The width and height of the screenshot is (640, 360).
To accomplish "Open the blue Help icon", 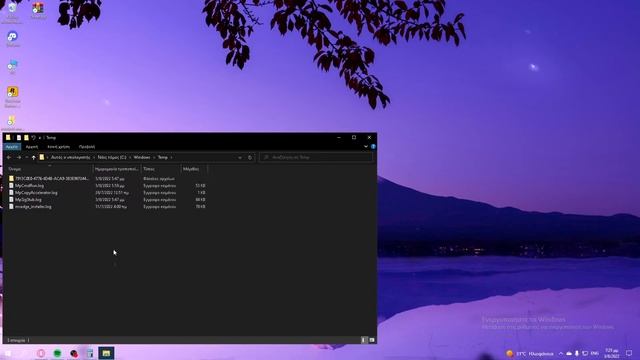I will coord(373,147).
